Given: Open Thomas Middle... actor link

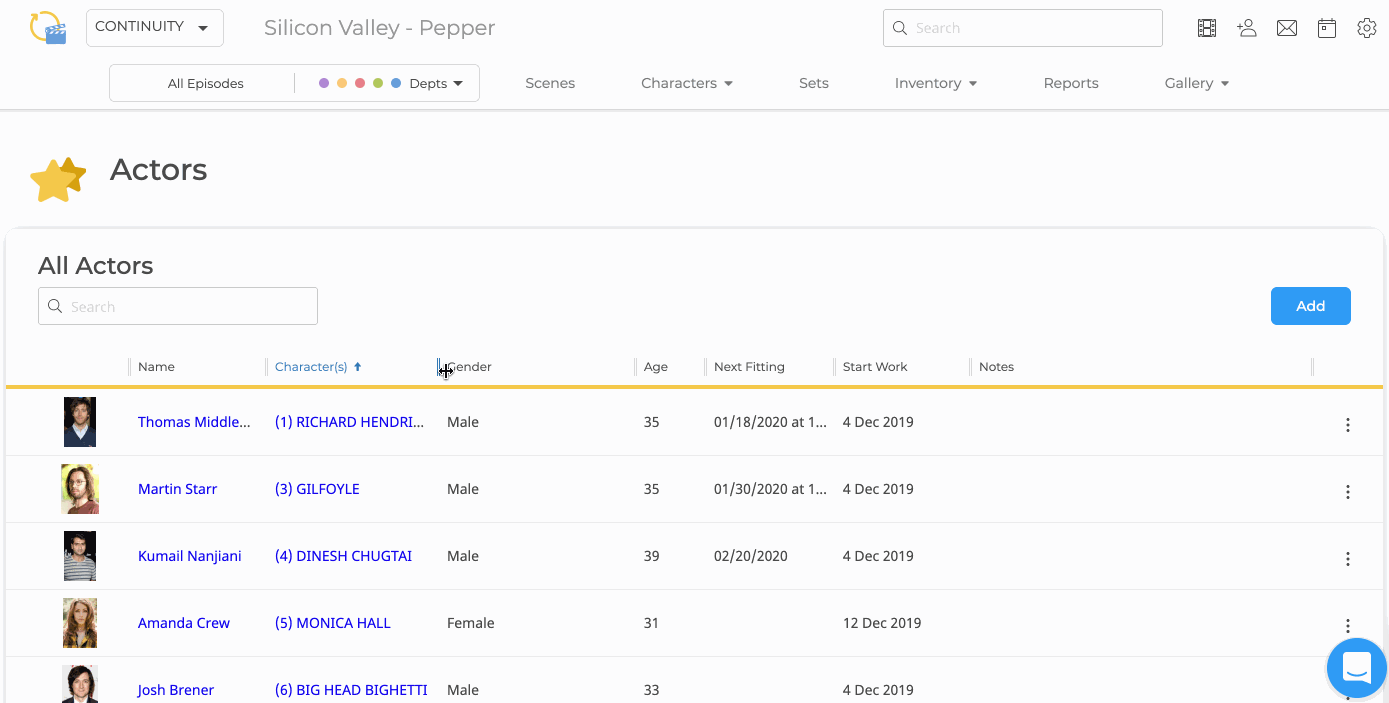Looking at the screenshot, I should tap(194, 422).
